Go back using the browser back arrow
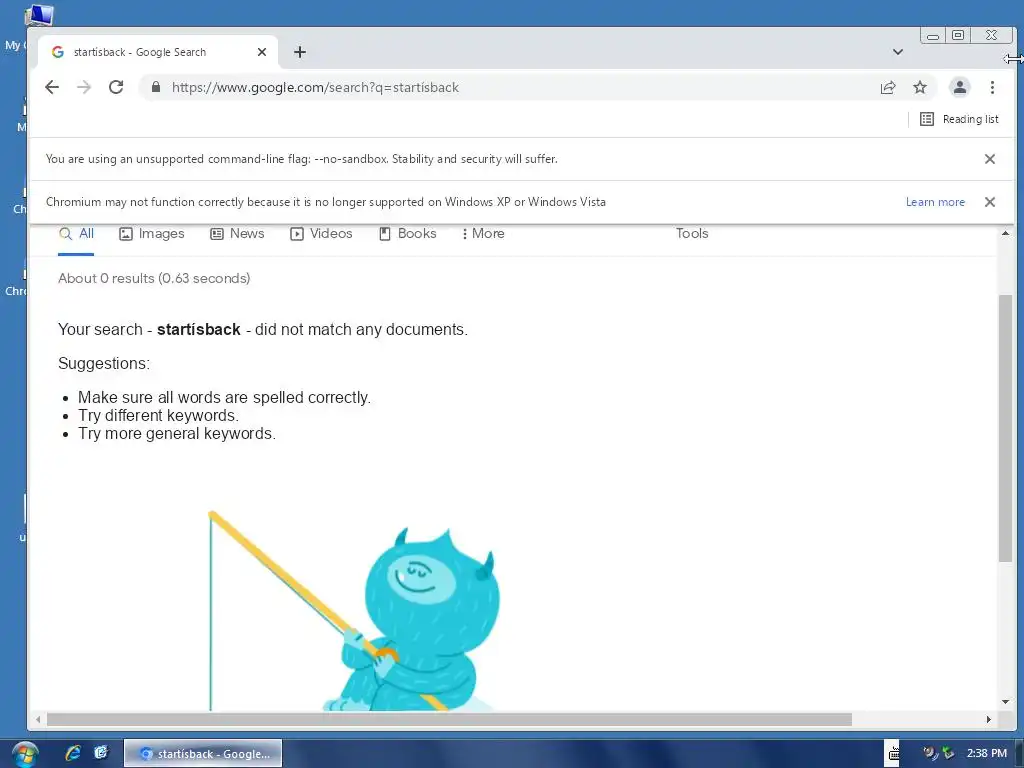Viewport: 1024px width, 768px height. coord(52,87)
